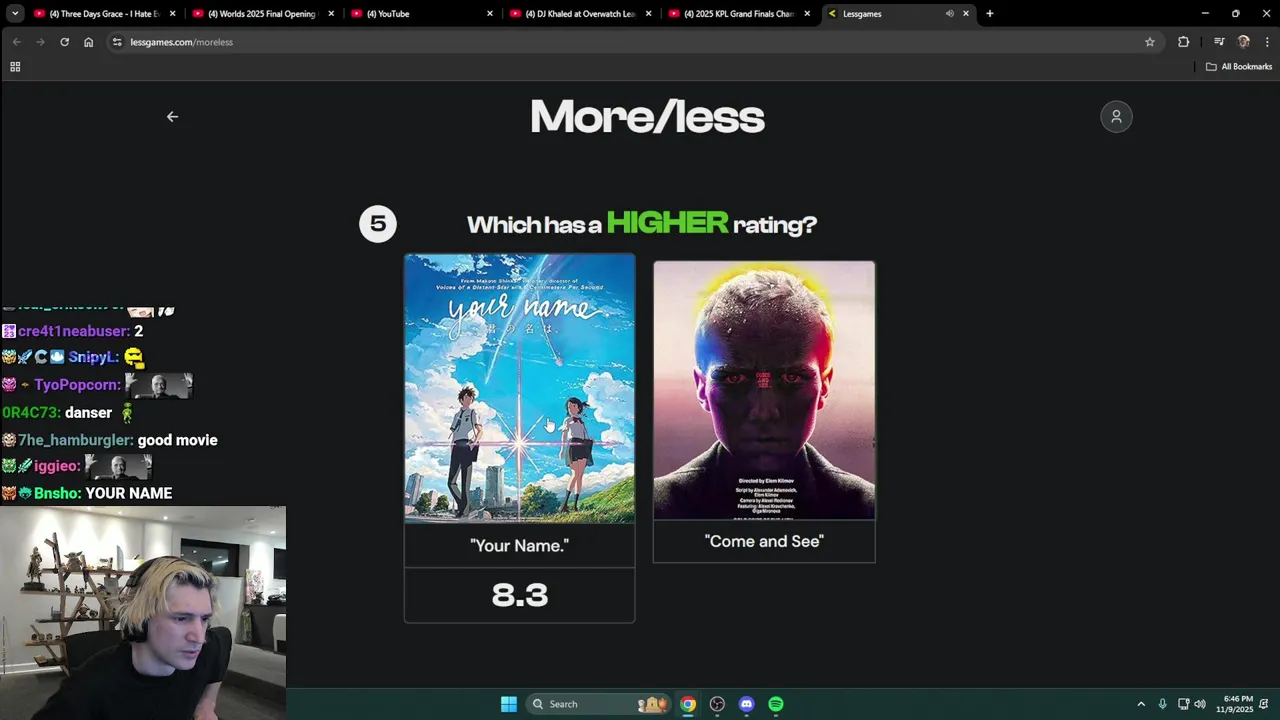Close the DJ Khaled tab
This screenshot has width=1280, height=720.
[649, 14]
